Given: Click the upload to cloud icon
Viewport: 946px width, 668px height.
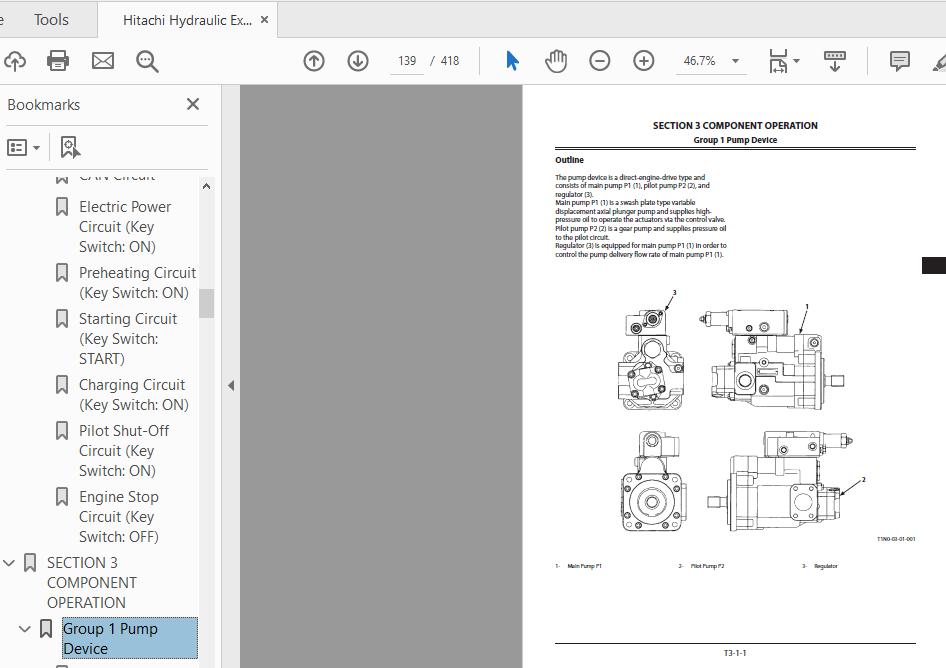Looking at the screenshot, I should point(14,61).
